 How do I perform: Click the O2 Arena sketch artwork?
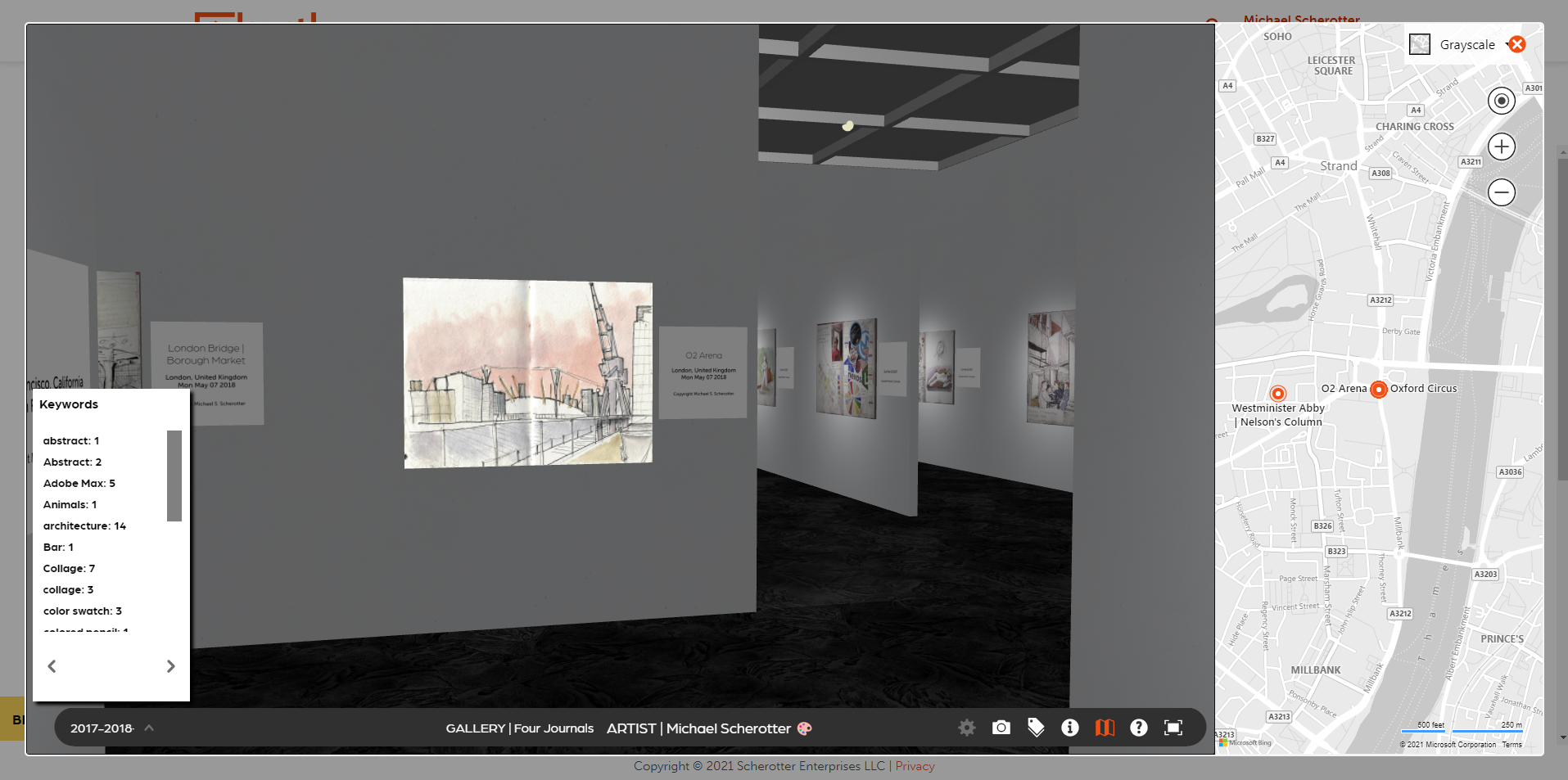click(528, 373)
